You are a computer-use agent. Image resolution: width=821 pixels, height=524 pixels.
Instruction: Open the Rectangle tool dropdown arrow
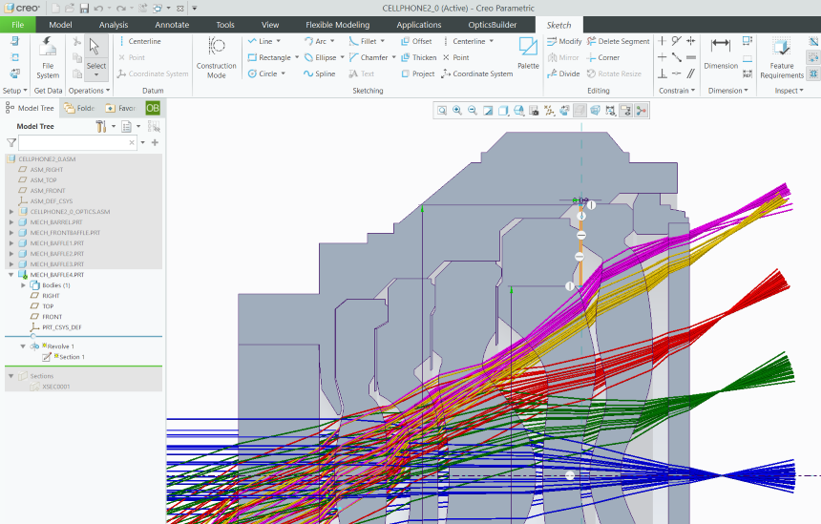[x=298, y=58]
